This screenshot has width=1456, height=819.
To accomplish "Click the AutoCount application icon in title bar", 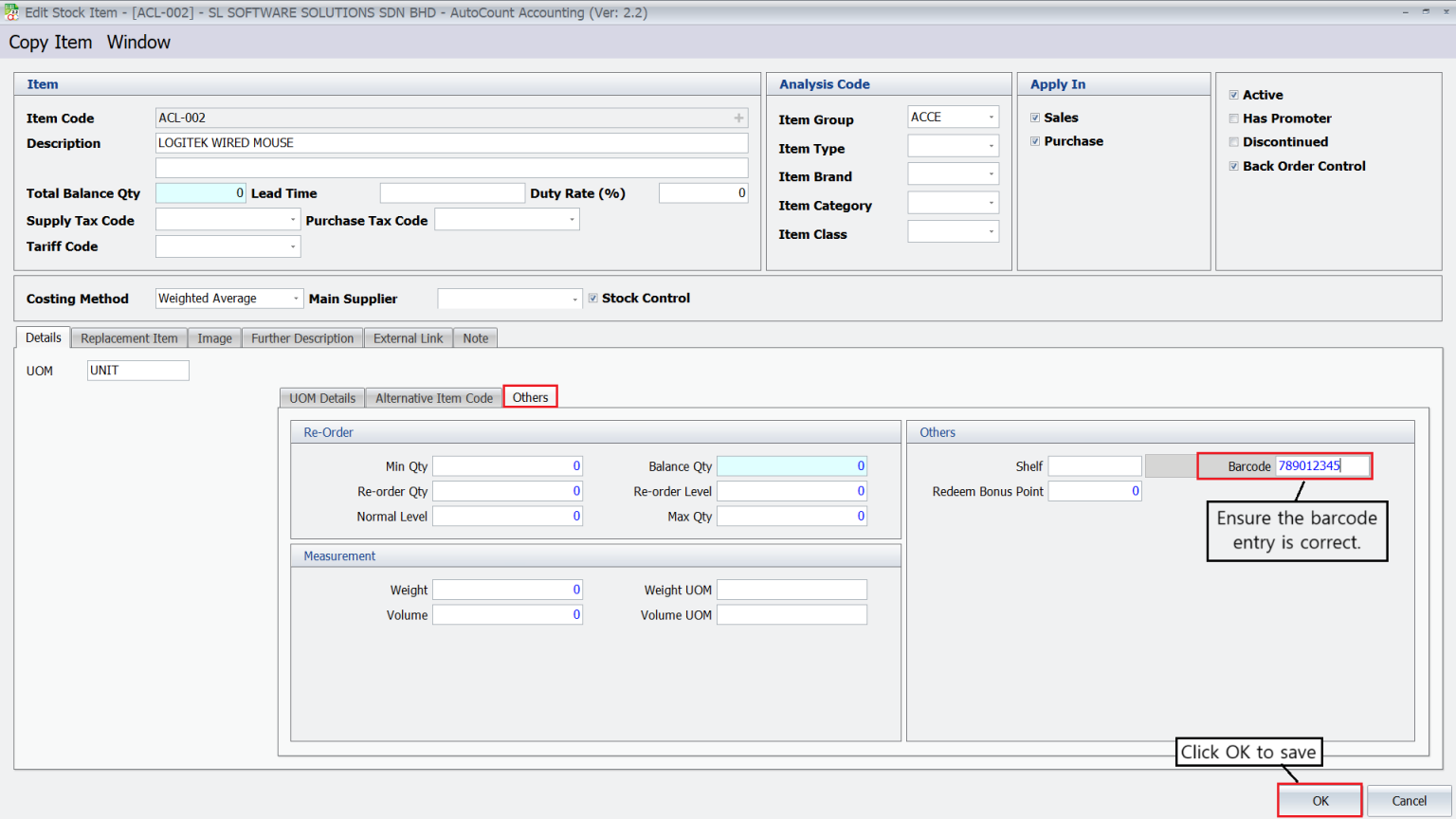I will point(9,11).
